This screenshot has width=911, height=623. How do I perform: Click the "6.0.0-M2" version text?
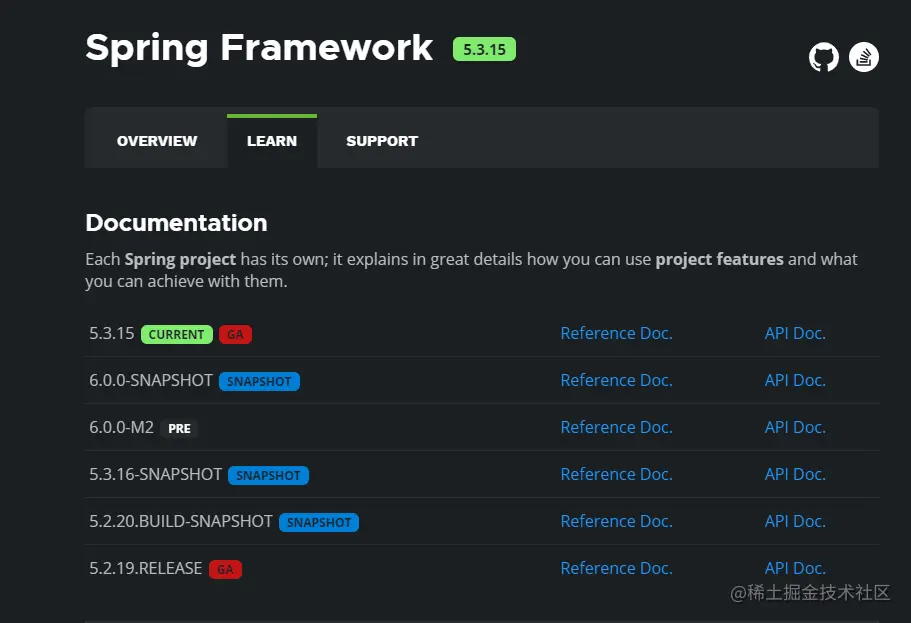pos(121,428)
